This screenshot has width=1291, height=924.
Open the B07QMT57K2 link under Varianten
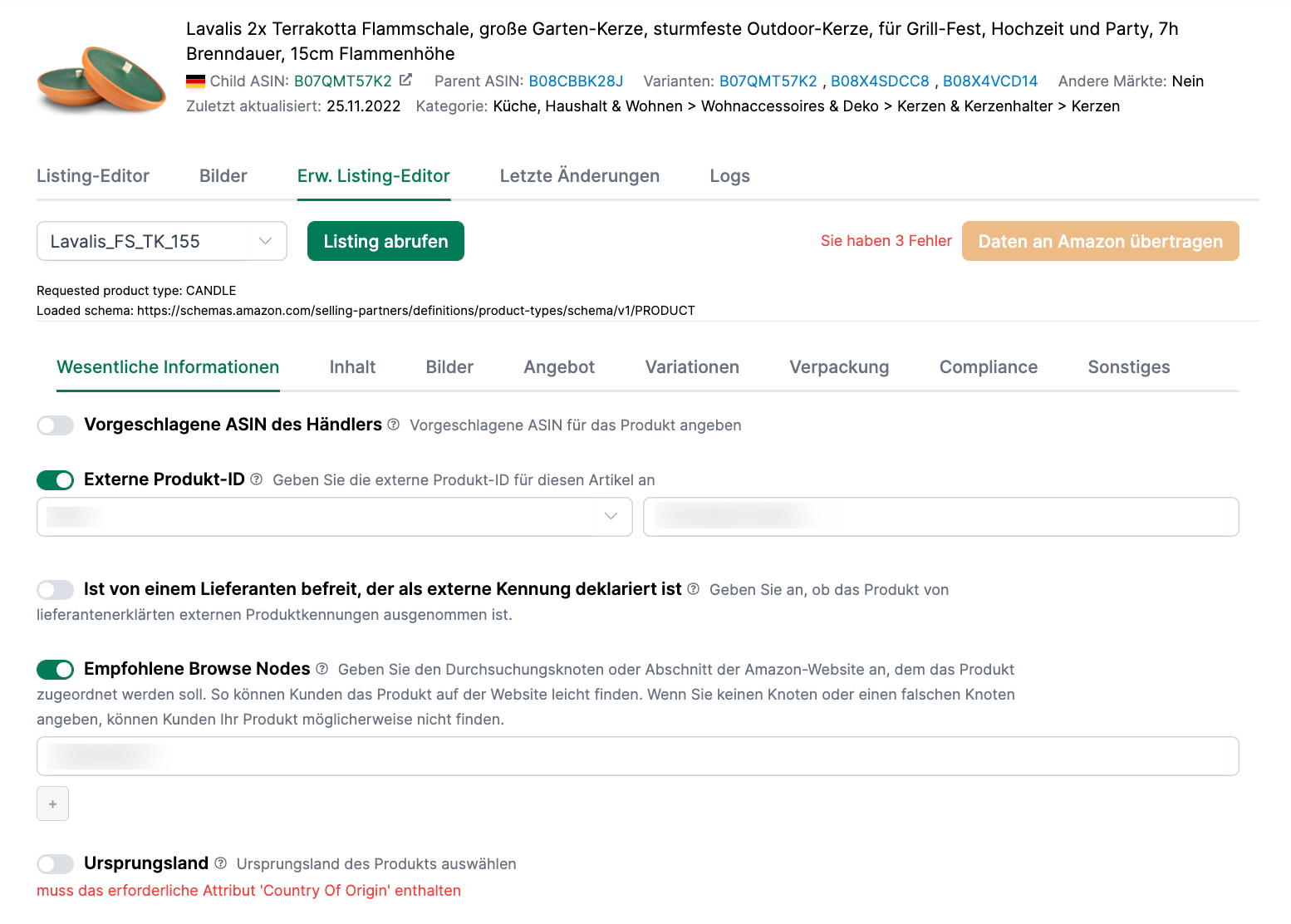768,81
